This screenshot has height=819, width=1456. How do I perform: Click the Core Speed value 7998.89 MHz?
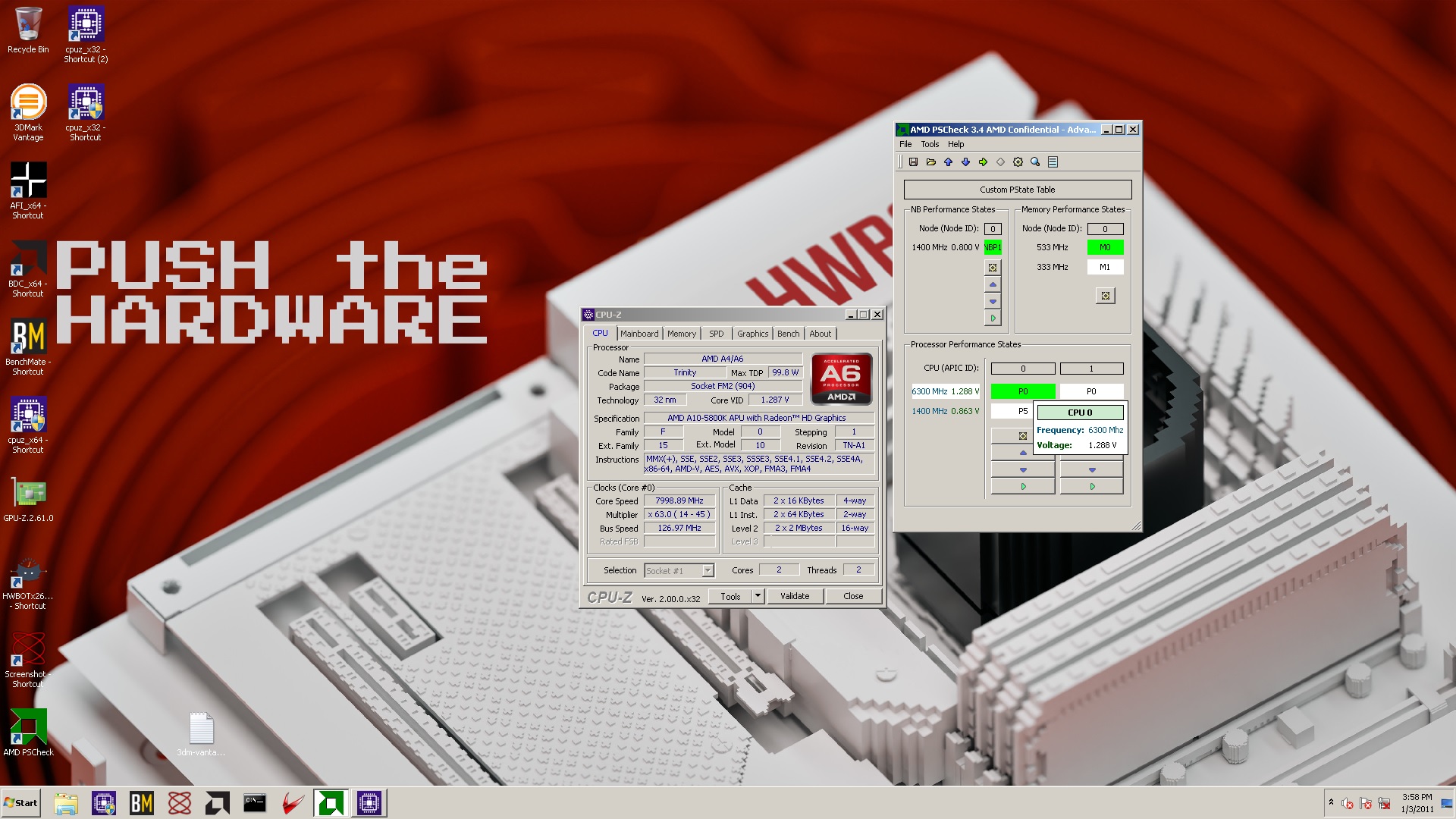pyautogui.click(x=679, y=500)
